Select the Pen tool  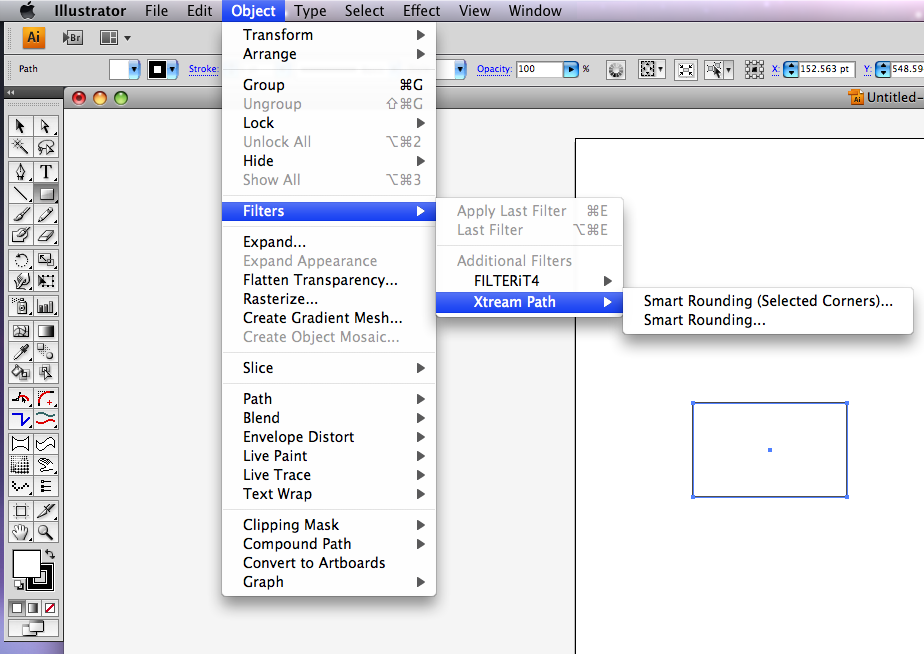pyautogui.click(x=21, y=172)
